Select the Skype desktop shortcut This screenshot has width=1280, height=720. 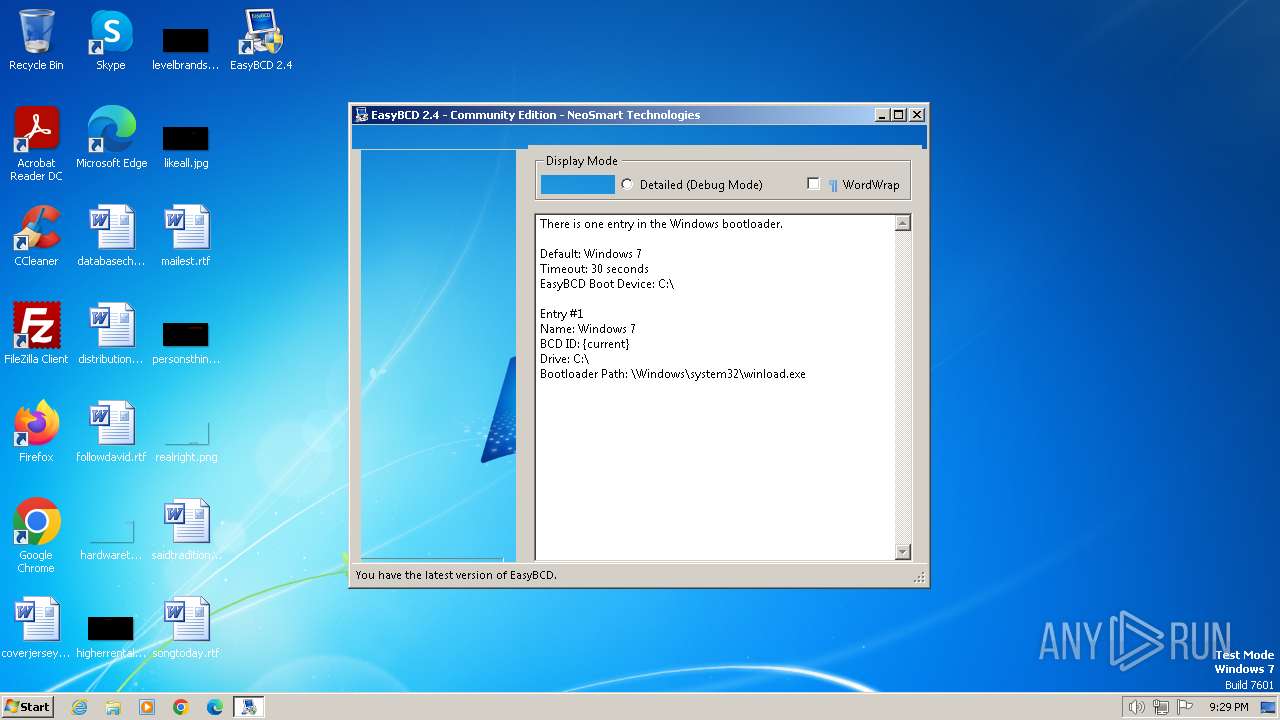[x=111, y=40]
